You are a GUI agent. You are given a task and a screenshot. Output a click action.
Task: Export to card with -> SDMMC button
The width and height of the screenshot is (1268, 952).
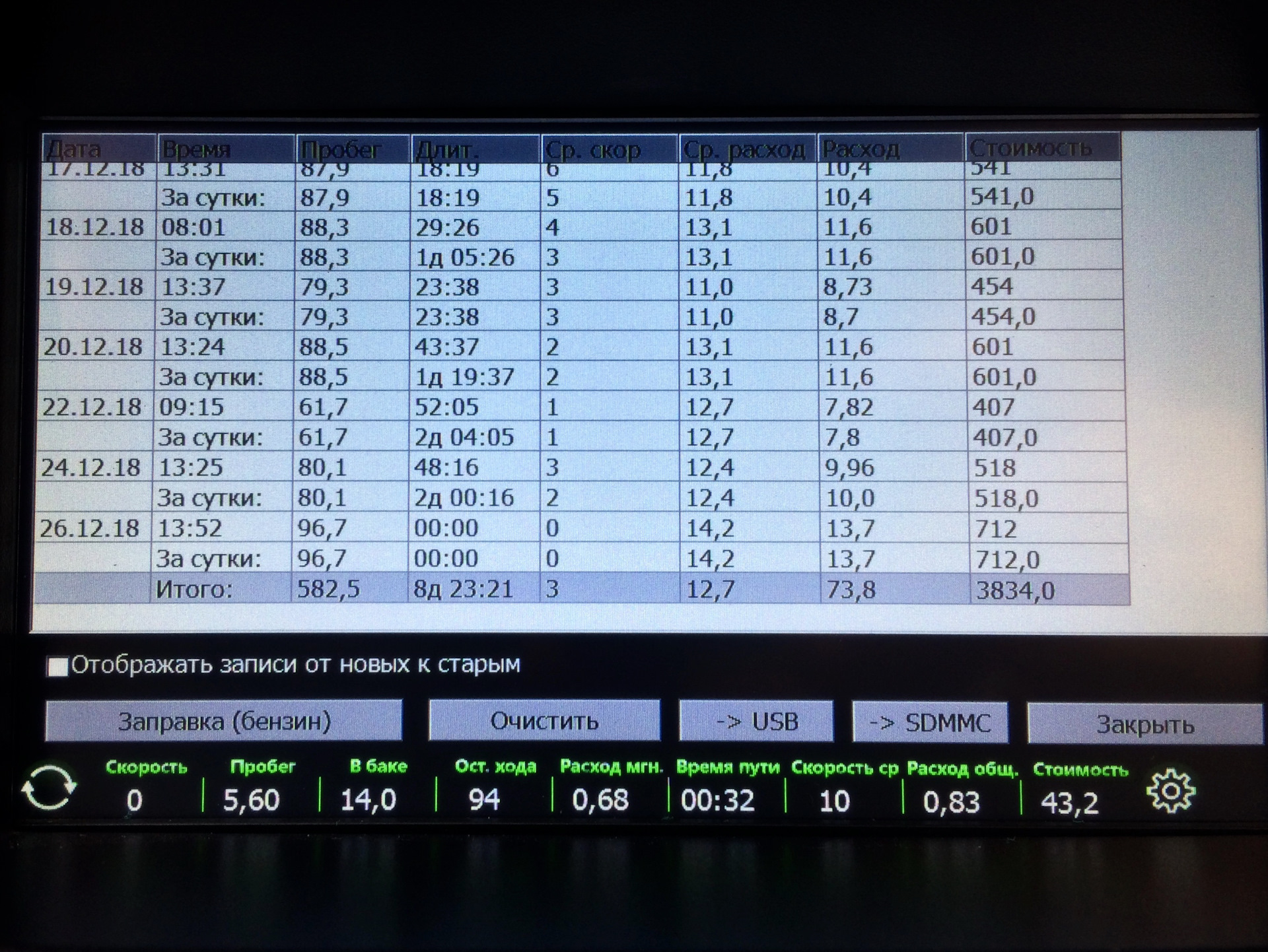930,723
